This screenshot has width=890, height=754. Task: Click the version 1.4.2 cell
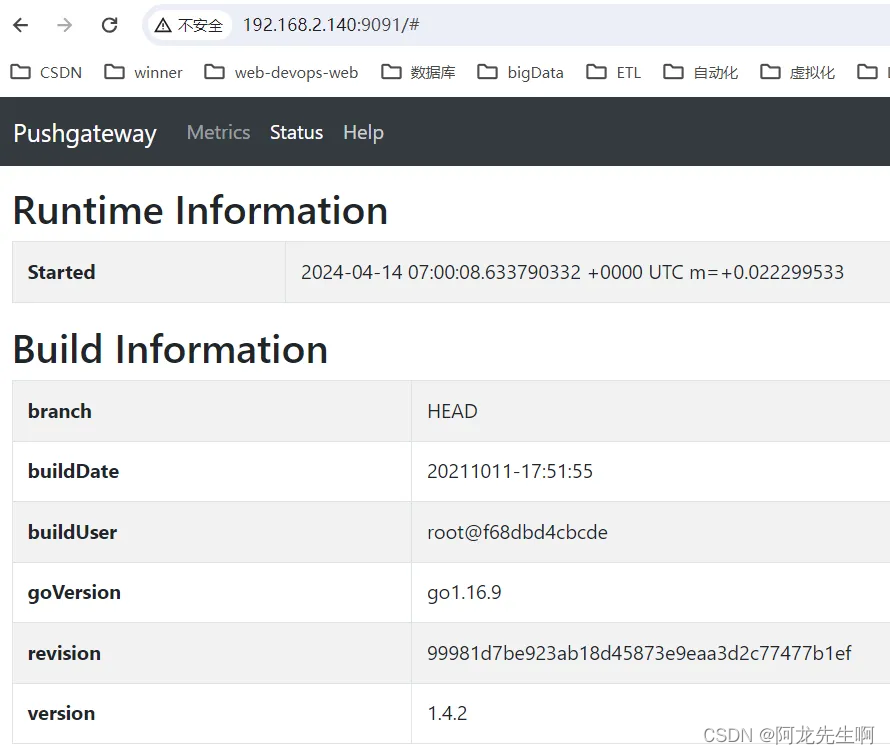click(x=650, y=713)
